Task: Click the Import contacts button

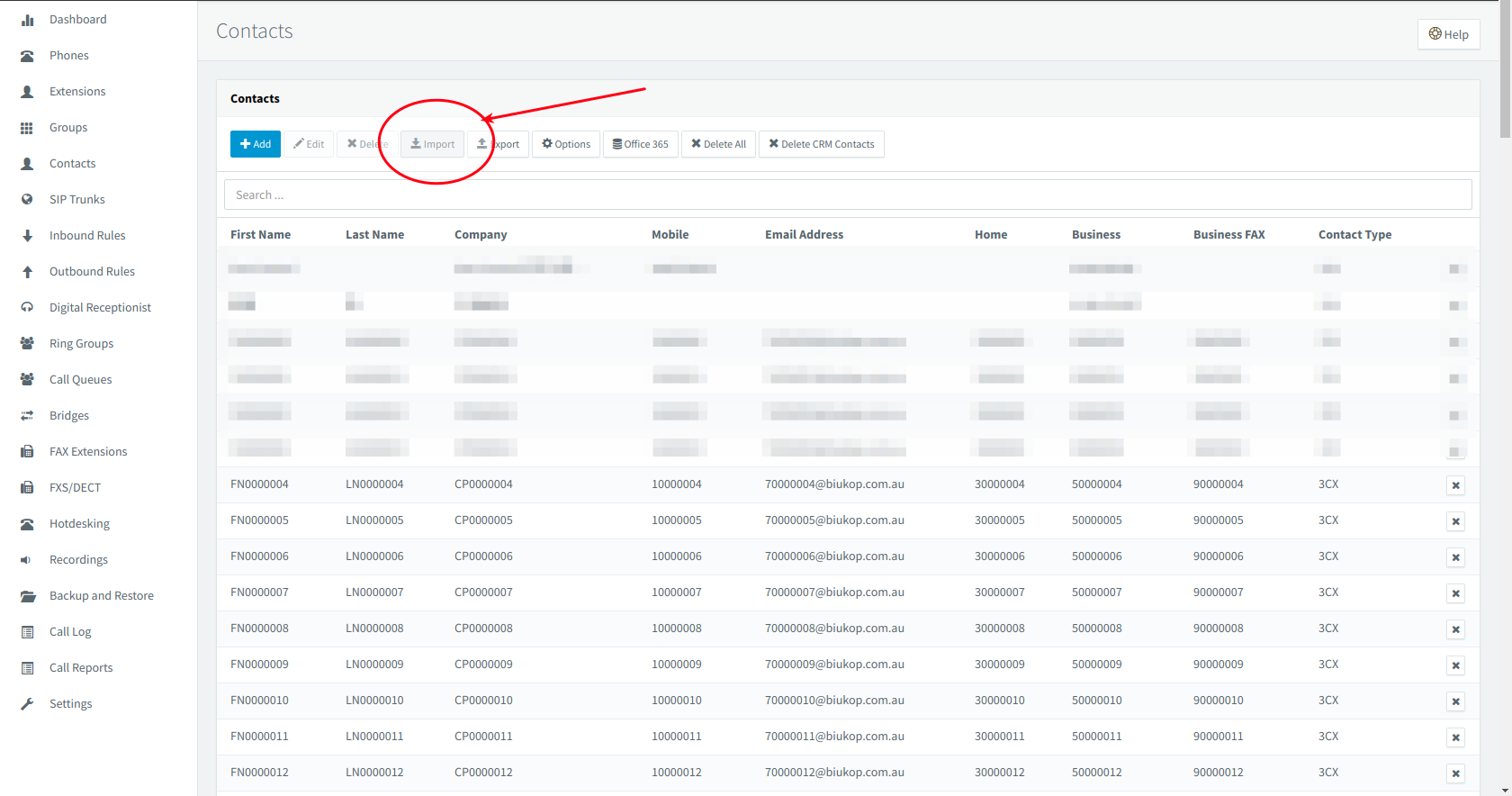Action: (433, 144)
